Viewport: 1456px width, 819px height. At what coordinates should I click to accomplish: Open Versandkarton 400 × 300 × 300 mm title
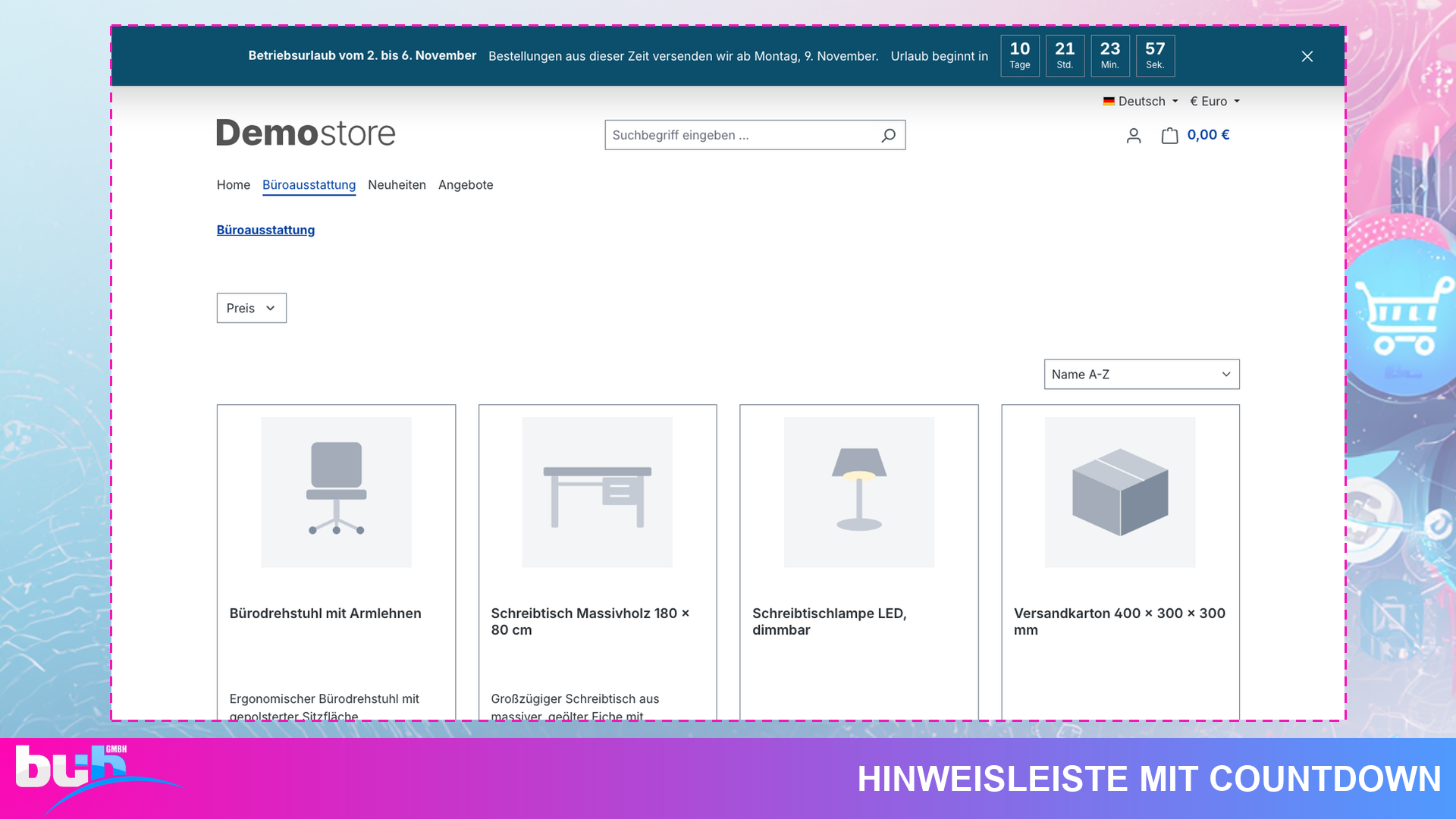(x=1119, y=622)
